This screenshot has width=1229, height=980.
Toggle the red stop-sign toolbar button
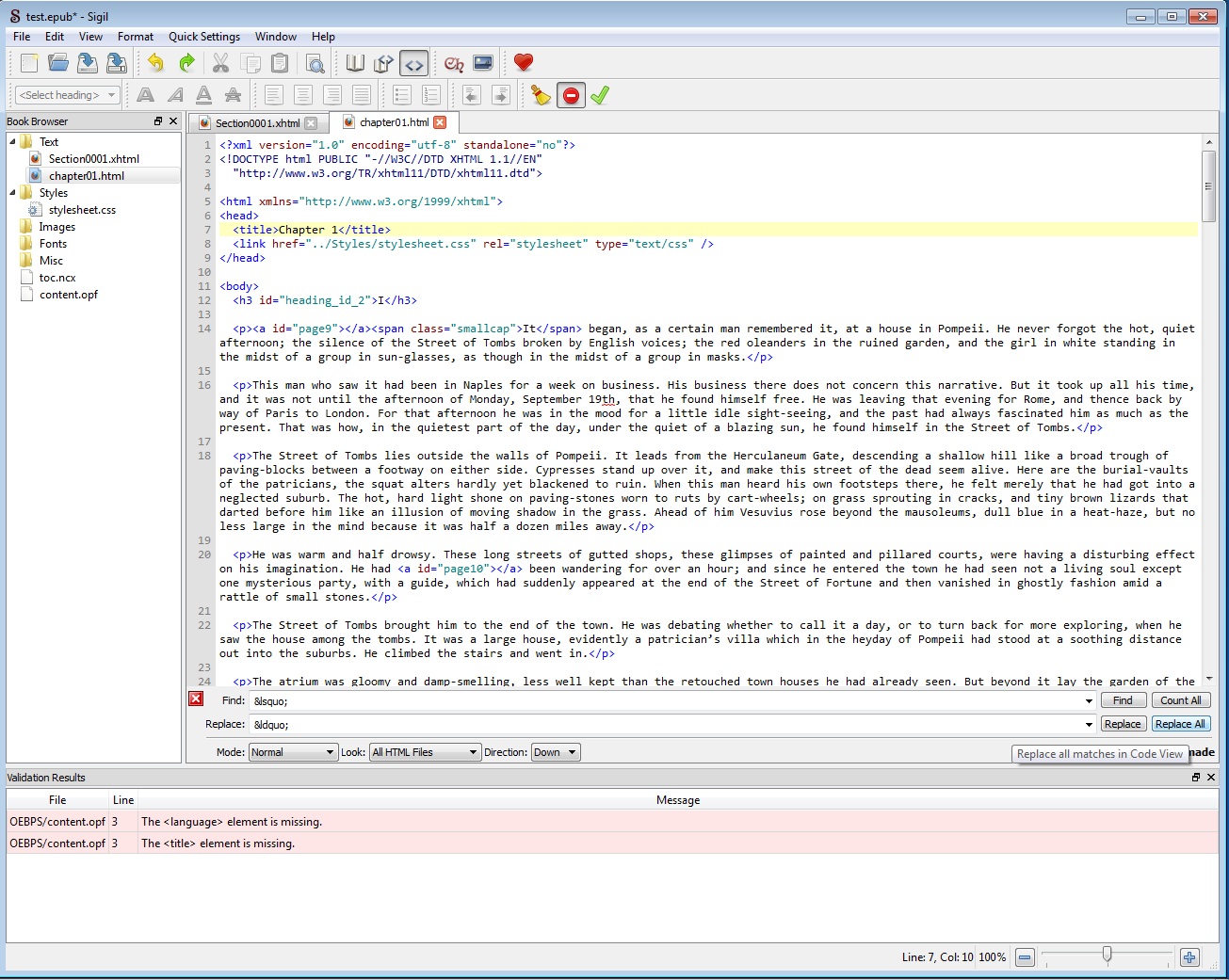point(571,95)
